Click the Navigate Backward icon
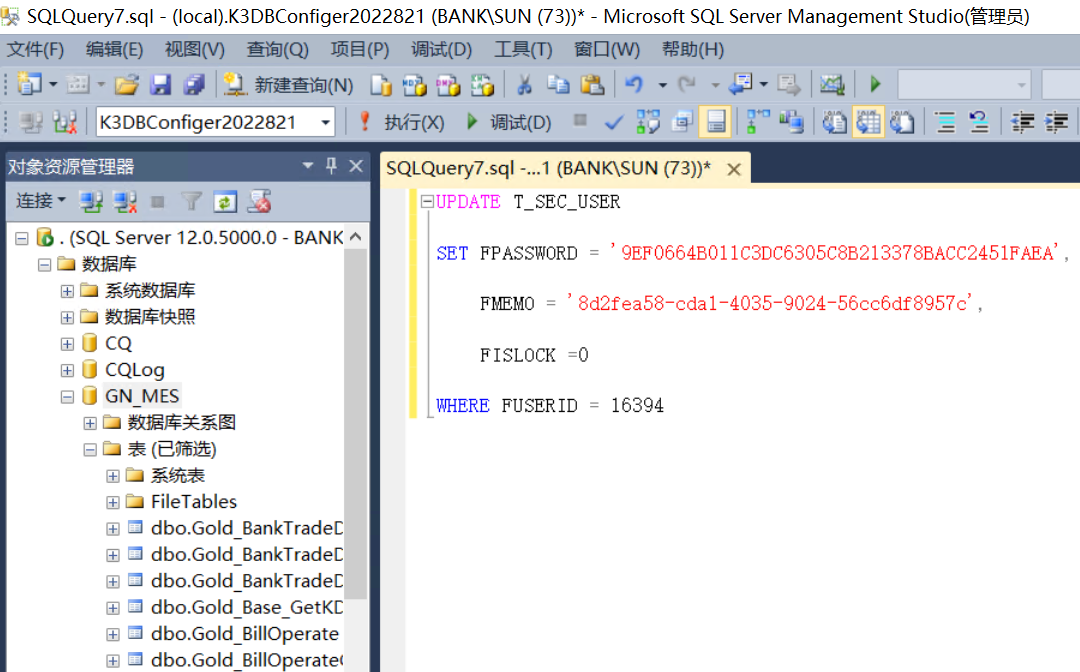 pos(740,84)
